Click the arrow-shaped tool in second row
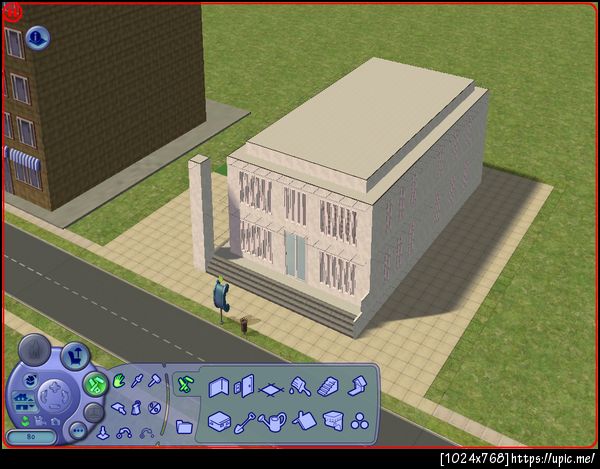 (x=119, y=409)
